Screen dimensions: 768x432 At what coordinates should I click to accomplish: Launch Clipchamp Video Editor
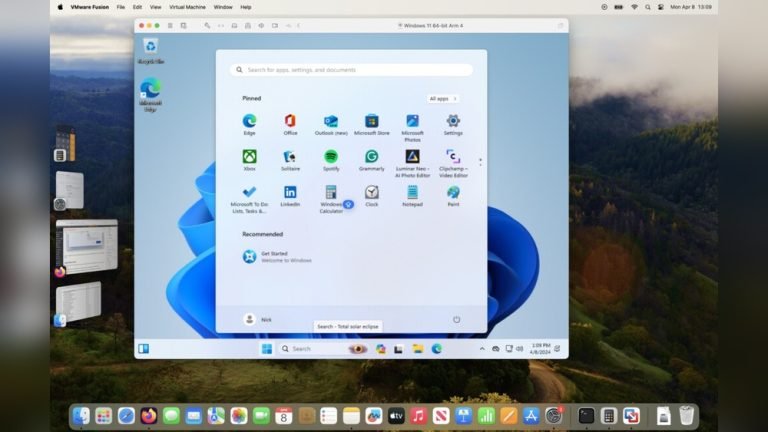click(453, 163)
